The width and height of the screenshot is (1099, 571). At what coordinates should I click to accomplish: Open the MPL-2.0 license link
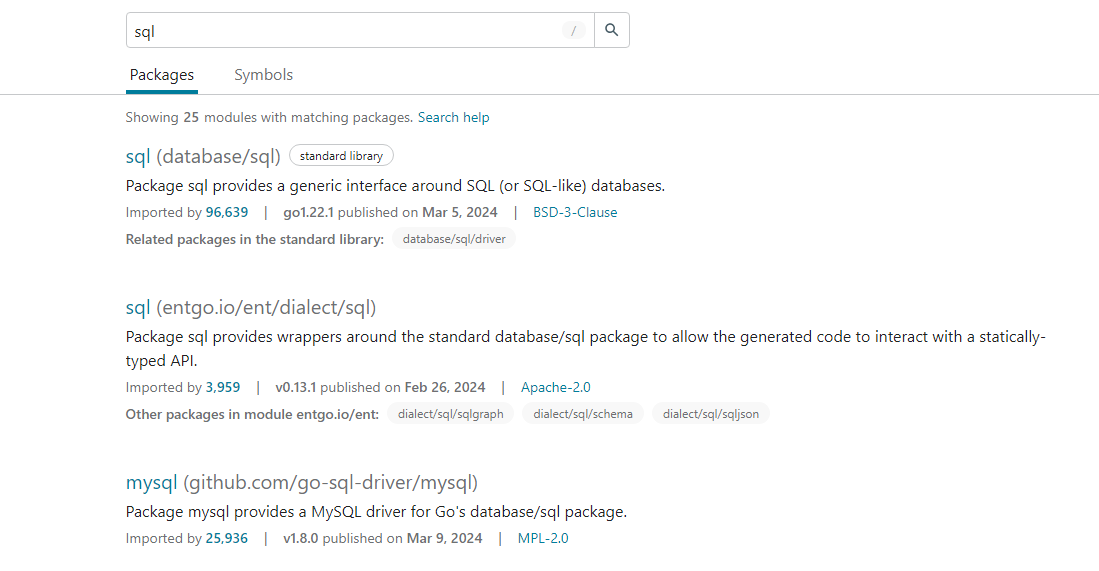click(543, 539)
